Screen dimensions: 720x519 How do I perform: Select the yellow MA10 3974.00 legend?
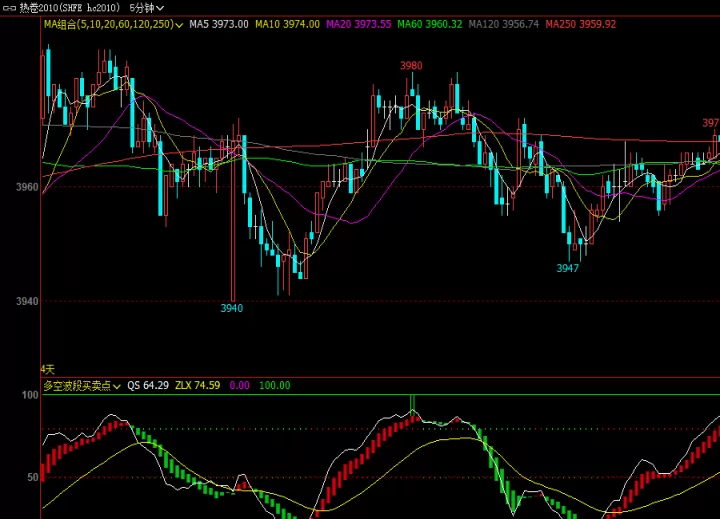[287, 24]
